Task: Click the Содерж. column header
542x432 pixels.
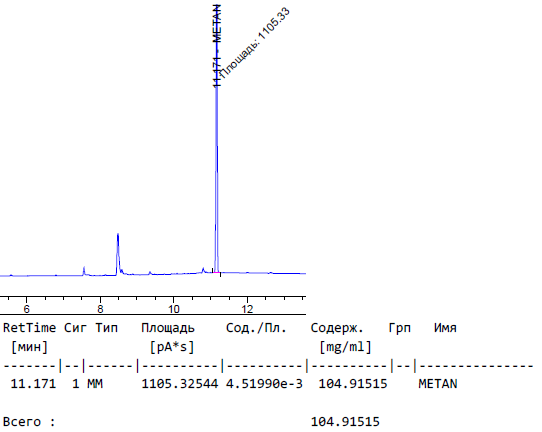Action: 337,328
